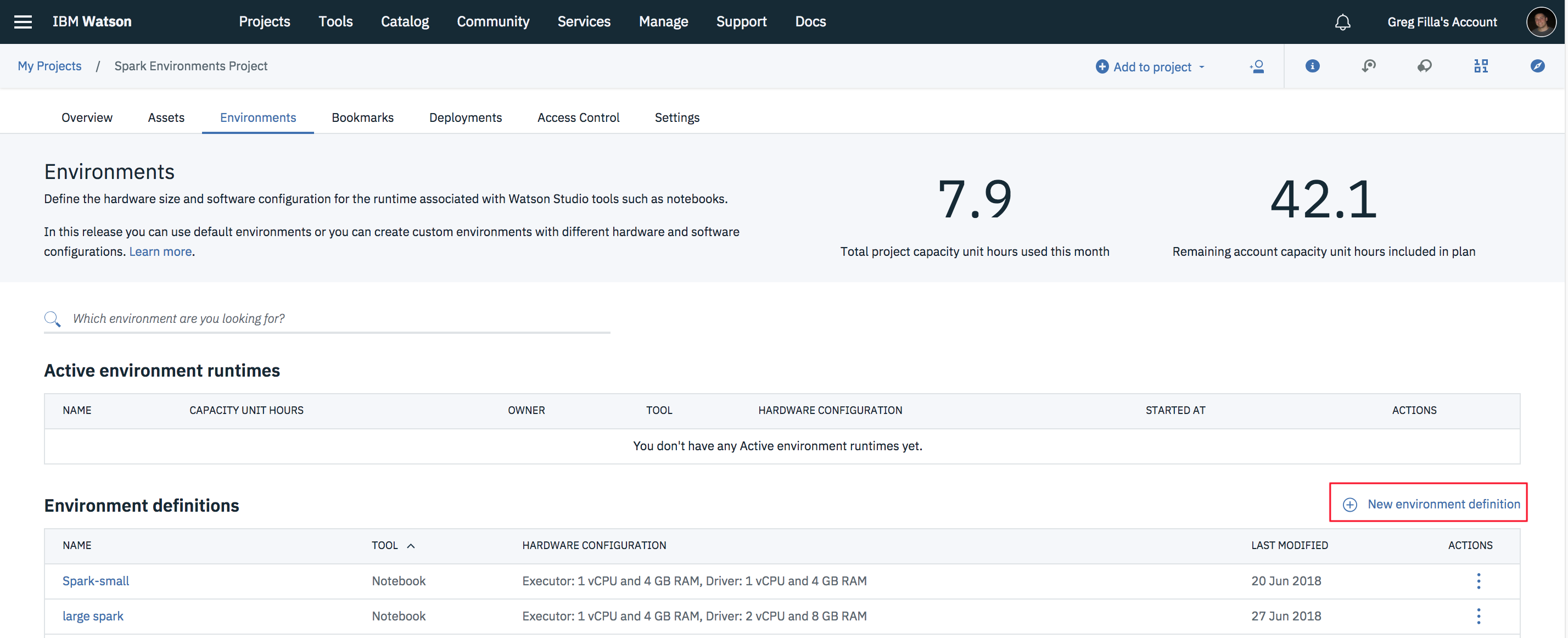1568x638 pixels.
Task: Switch to the Access Control tab
Action: (578, 117)
